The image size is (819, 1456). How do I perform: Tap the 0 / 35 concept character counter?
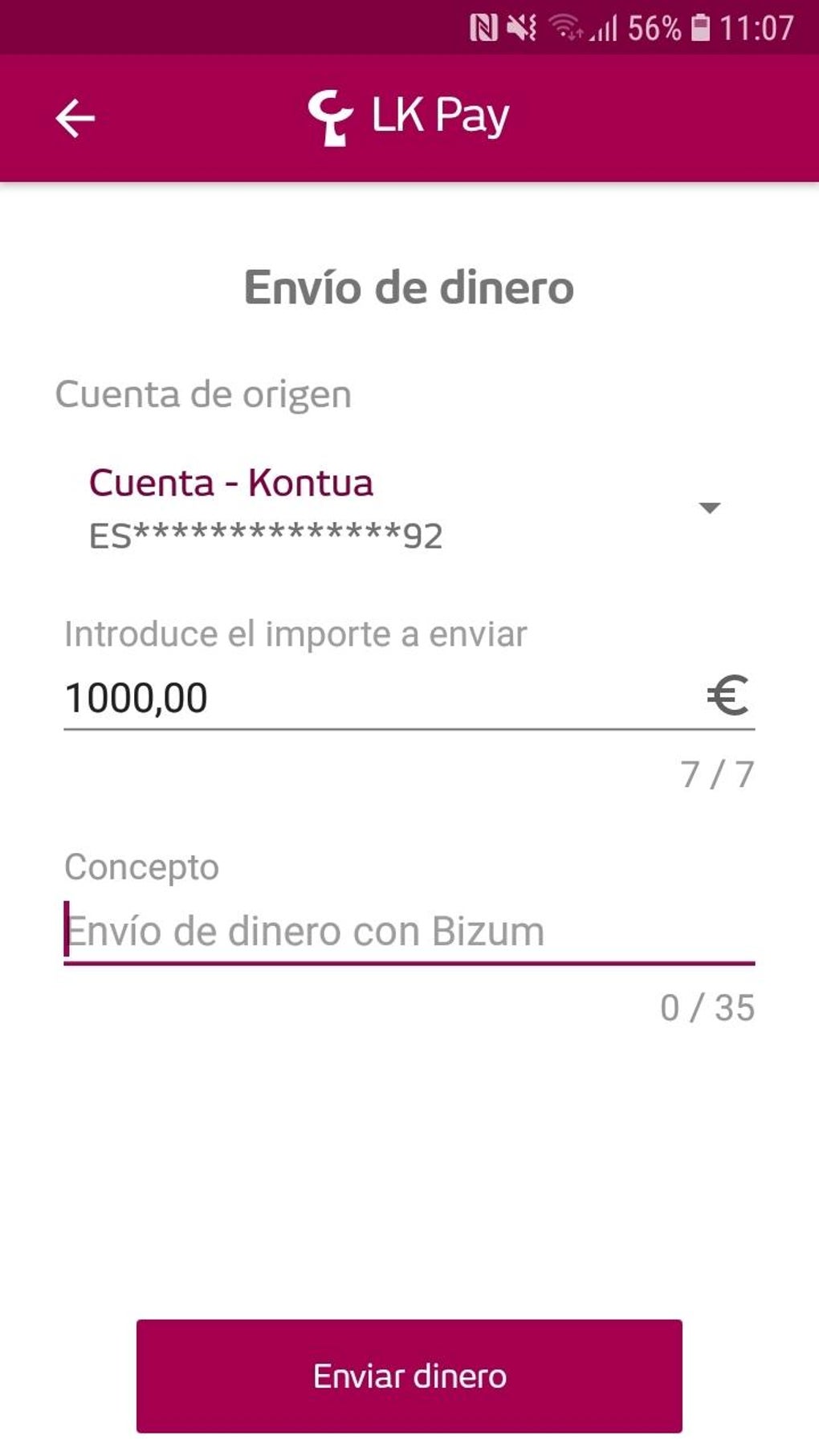pyautogui.click(x=707, y=1008)
